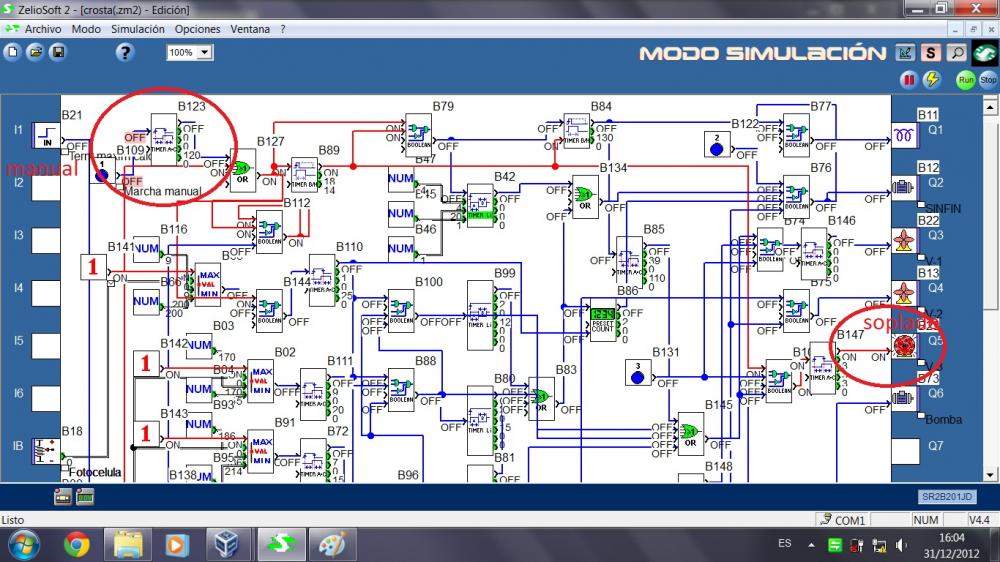Select the B116 NUM constant block
This screenshot has width=1000, height=562.
[146, 249]
